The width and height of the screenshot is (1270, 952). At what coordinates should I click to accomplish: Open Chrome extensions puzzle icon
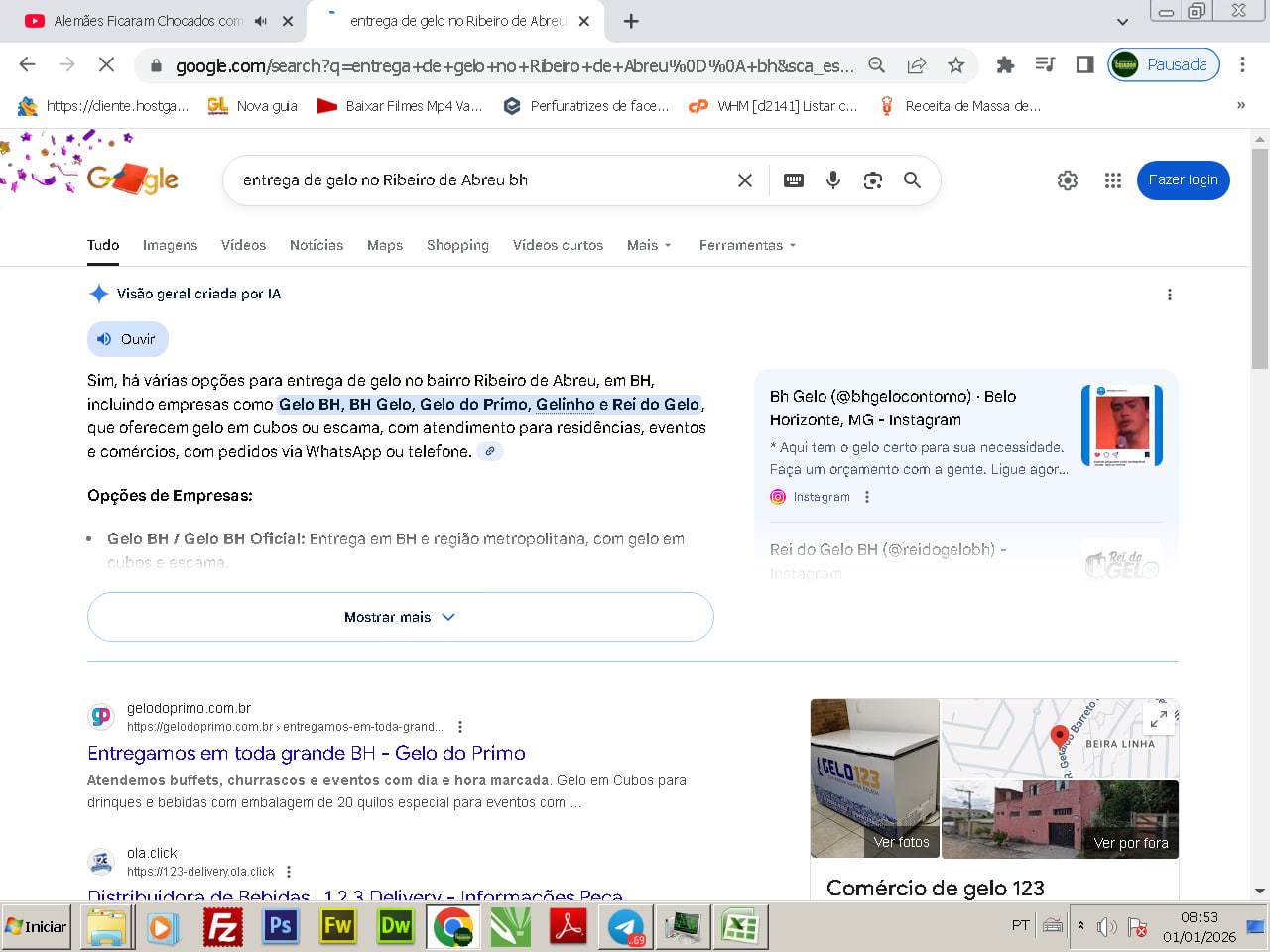tap(1005, 65)
